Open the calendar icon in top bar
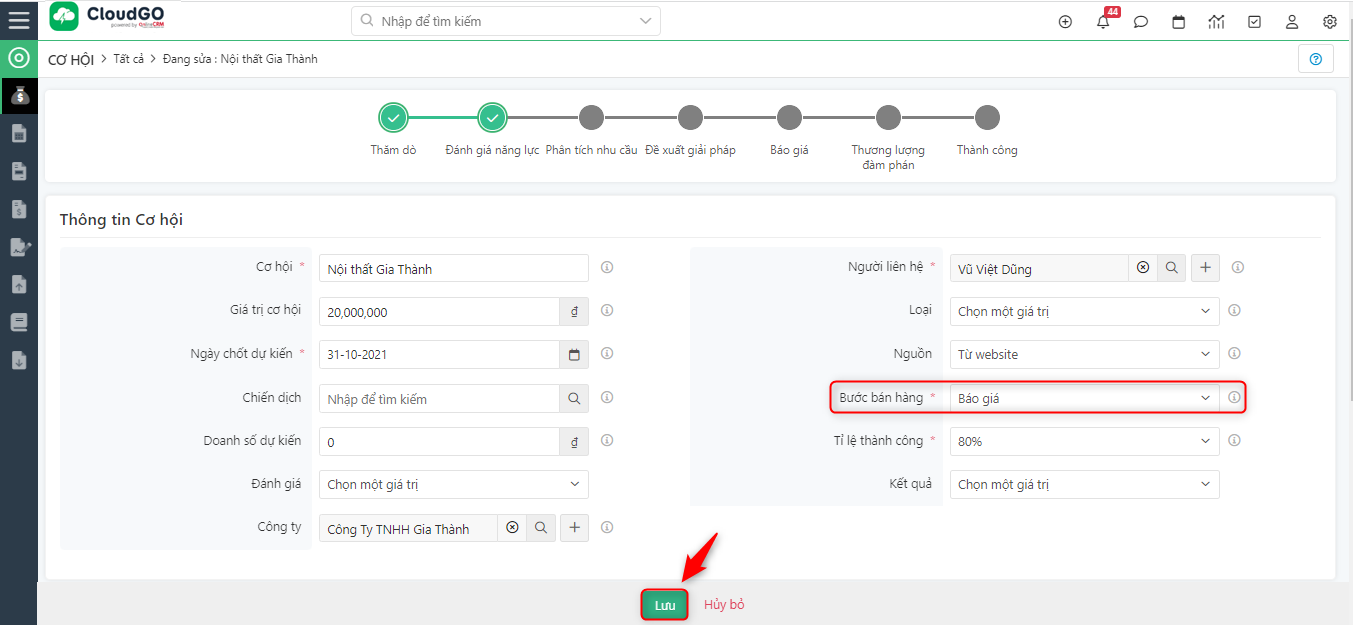The width and height of the screenshot is (1353, 625). 1179,22
